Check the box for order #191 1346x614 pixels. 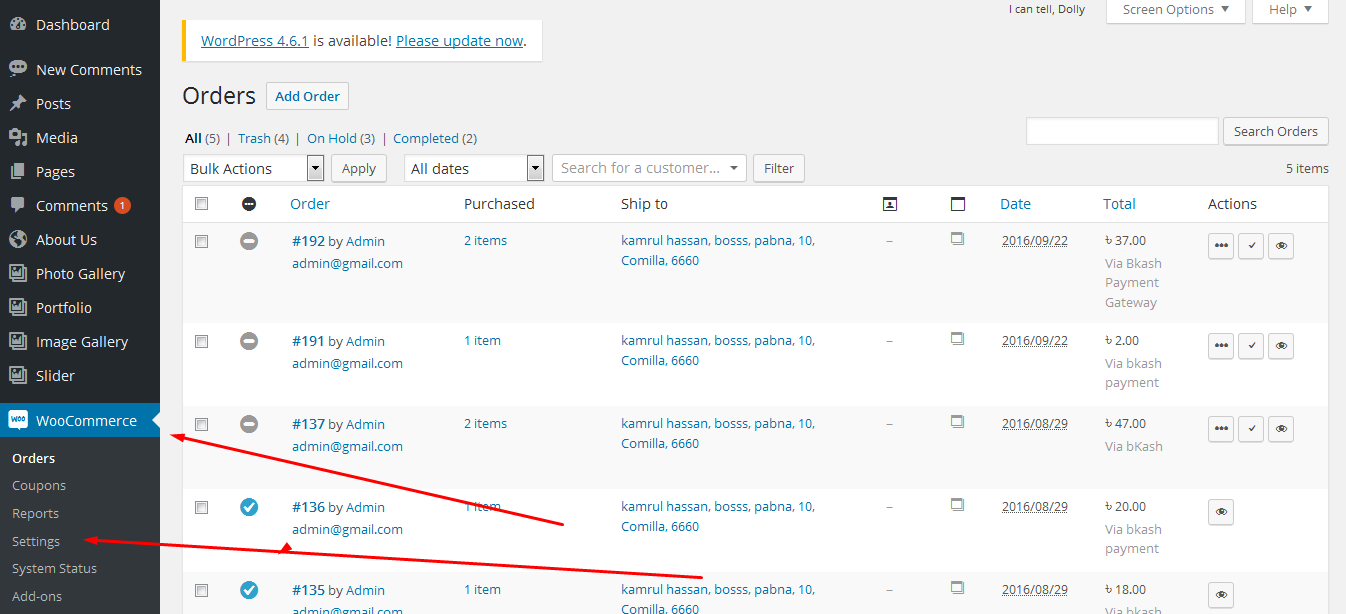point(202,341)
